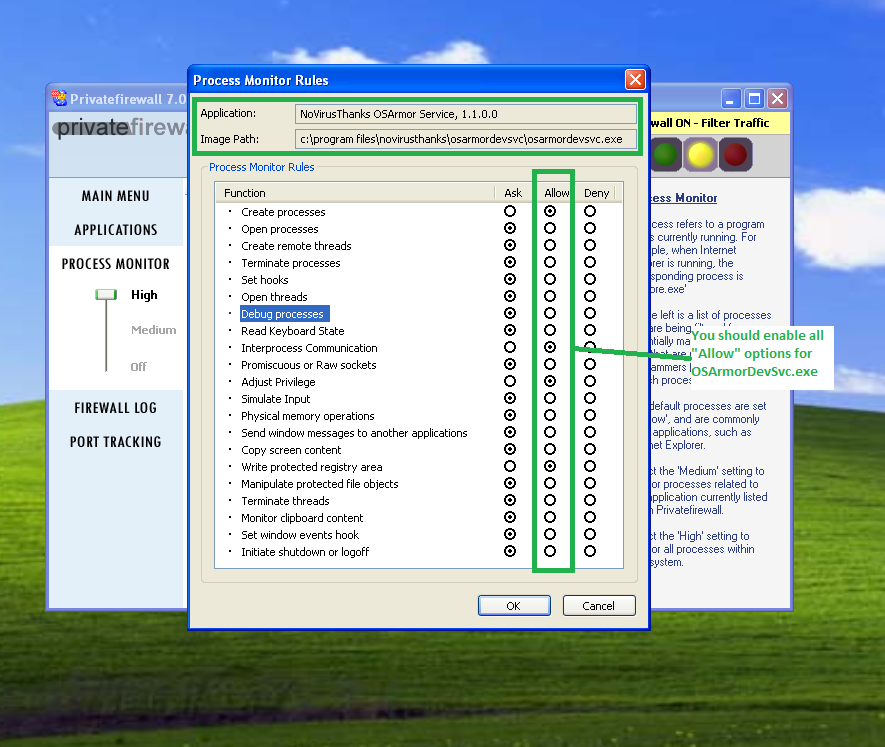Screen dimensions: 885x747
Task: Click green traffic light in Privatefirewall window
Action: (x=664, y=155)
